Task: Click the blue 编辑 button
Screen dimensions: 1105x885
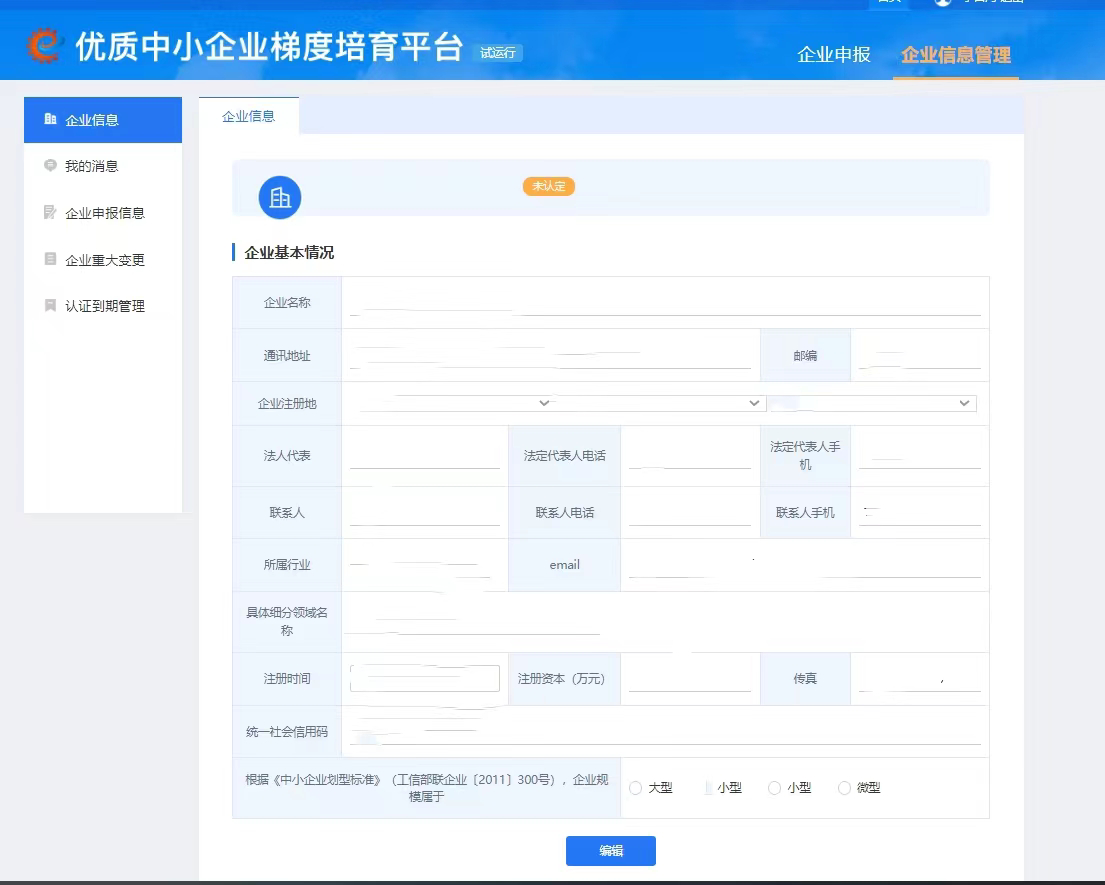Action: click(x=611, y=851)
